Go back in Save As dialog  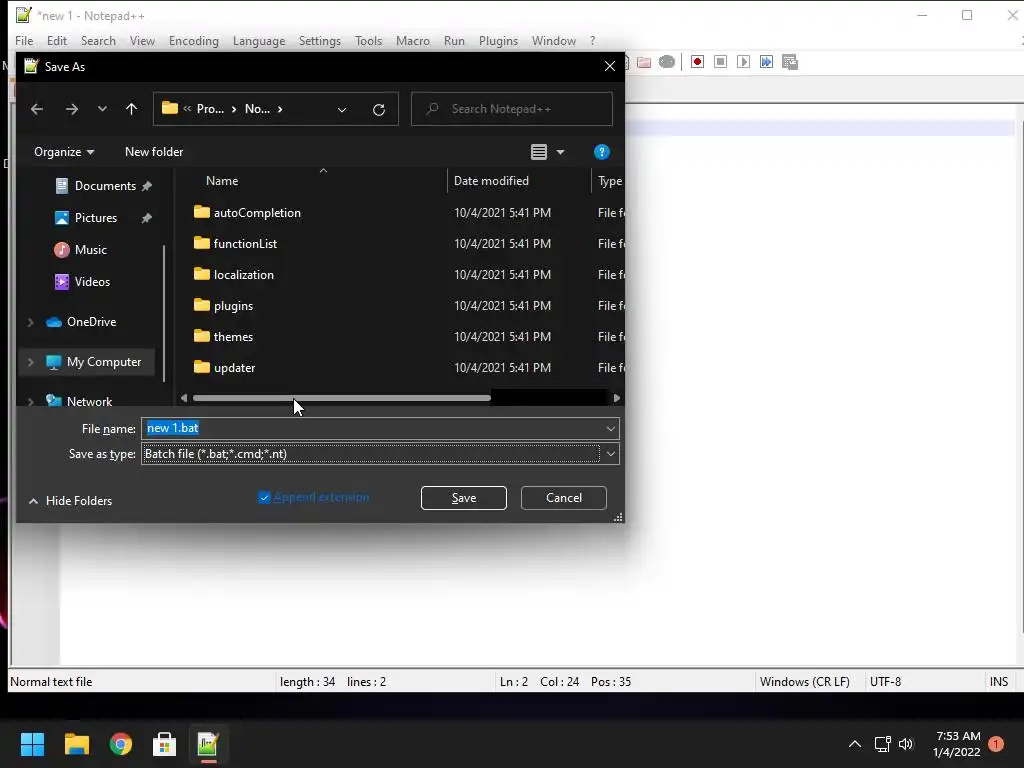pyautogui.click(x=37, y=109)
